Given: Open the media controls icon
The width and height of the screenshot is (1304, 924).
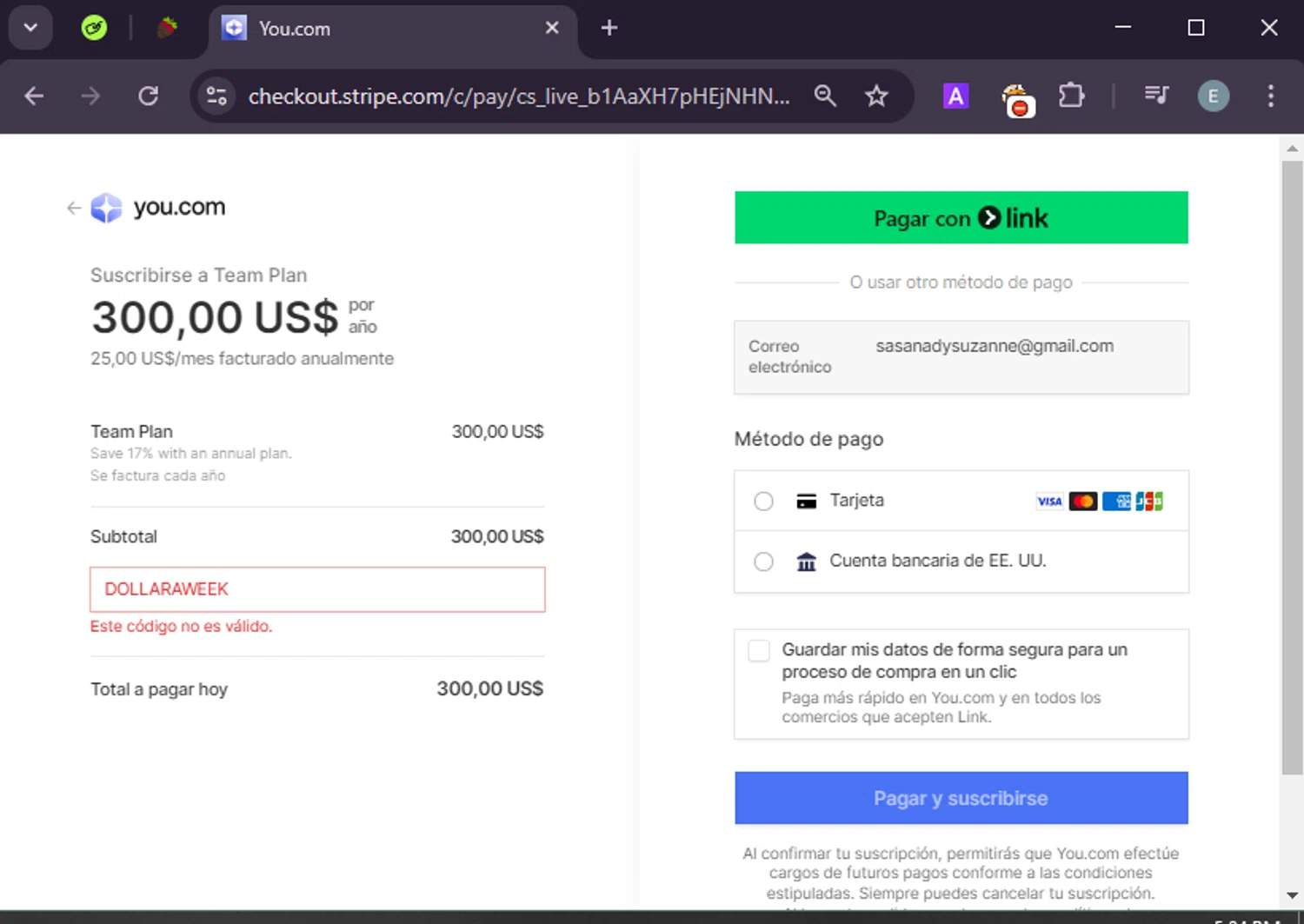Looking at the screenshot, I should point(1156,96).
